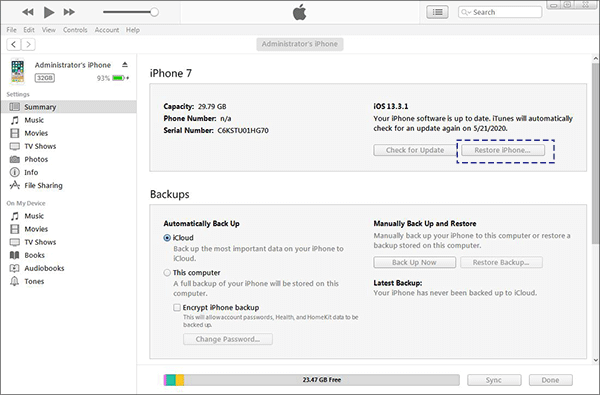The width and height of the screenshot is (600, 395).
Task: Click the scrollbar down arrow
Action: coord(595,360)
